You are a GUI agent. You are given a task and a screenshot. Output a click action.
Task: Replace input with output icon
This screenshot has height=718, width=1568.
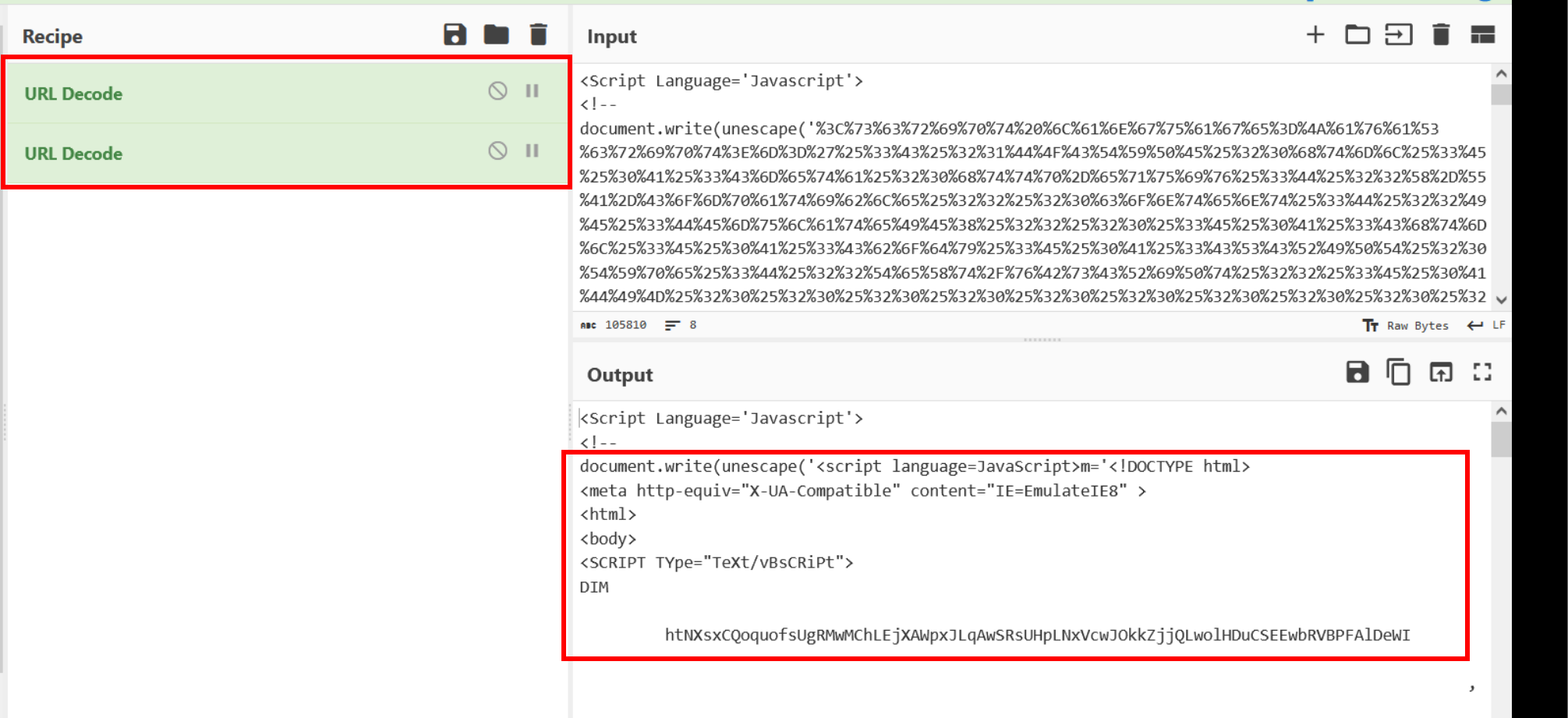(x=1441, y=373)
